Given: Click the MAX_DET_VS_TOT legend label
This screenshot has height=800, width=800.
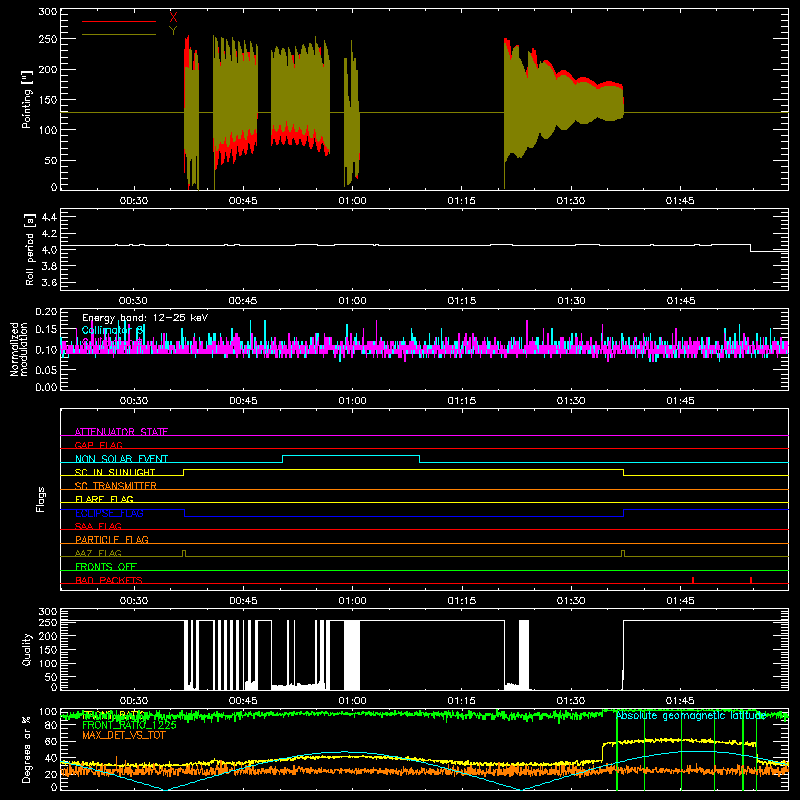Looking at the screenshot, I should point(124,735).
